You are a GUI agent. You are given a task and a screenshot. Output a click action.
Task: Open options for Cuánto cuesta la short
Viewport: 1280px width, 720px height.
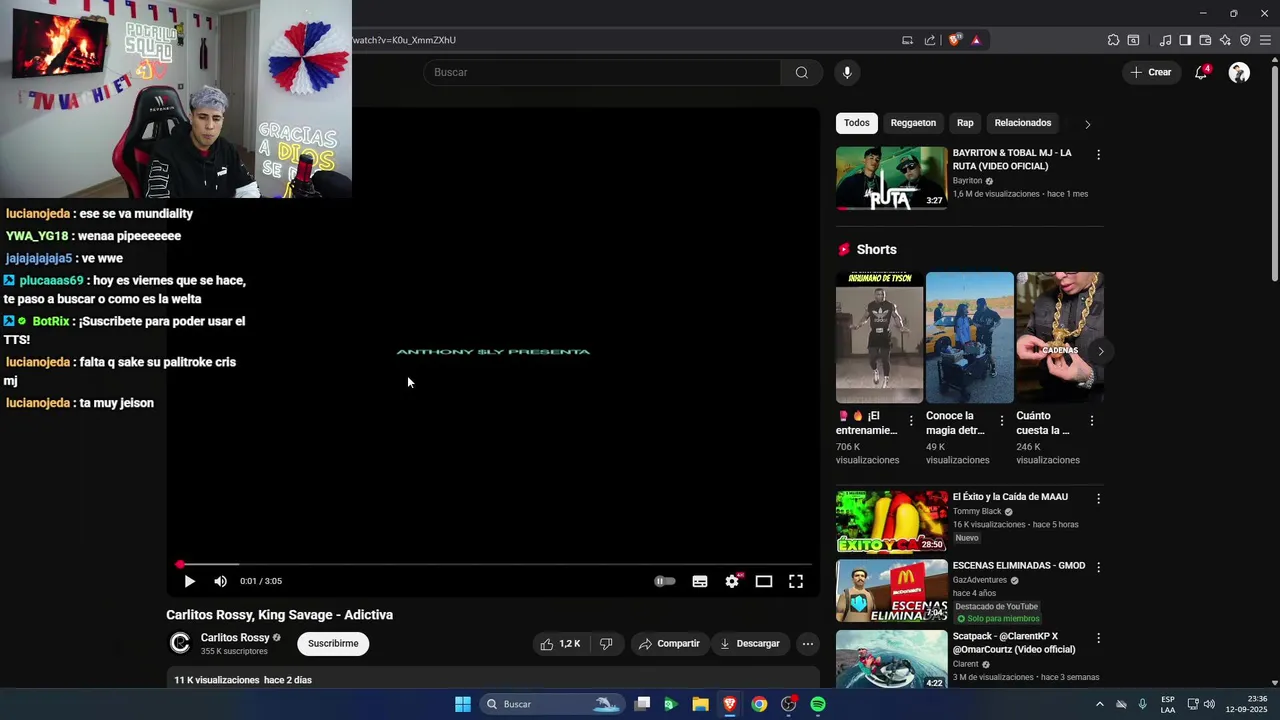[1091, 421]
